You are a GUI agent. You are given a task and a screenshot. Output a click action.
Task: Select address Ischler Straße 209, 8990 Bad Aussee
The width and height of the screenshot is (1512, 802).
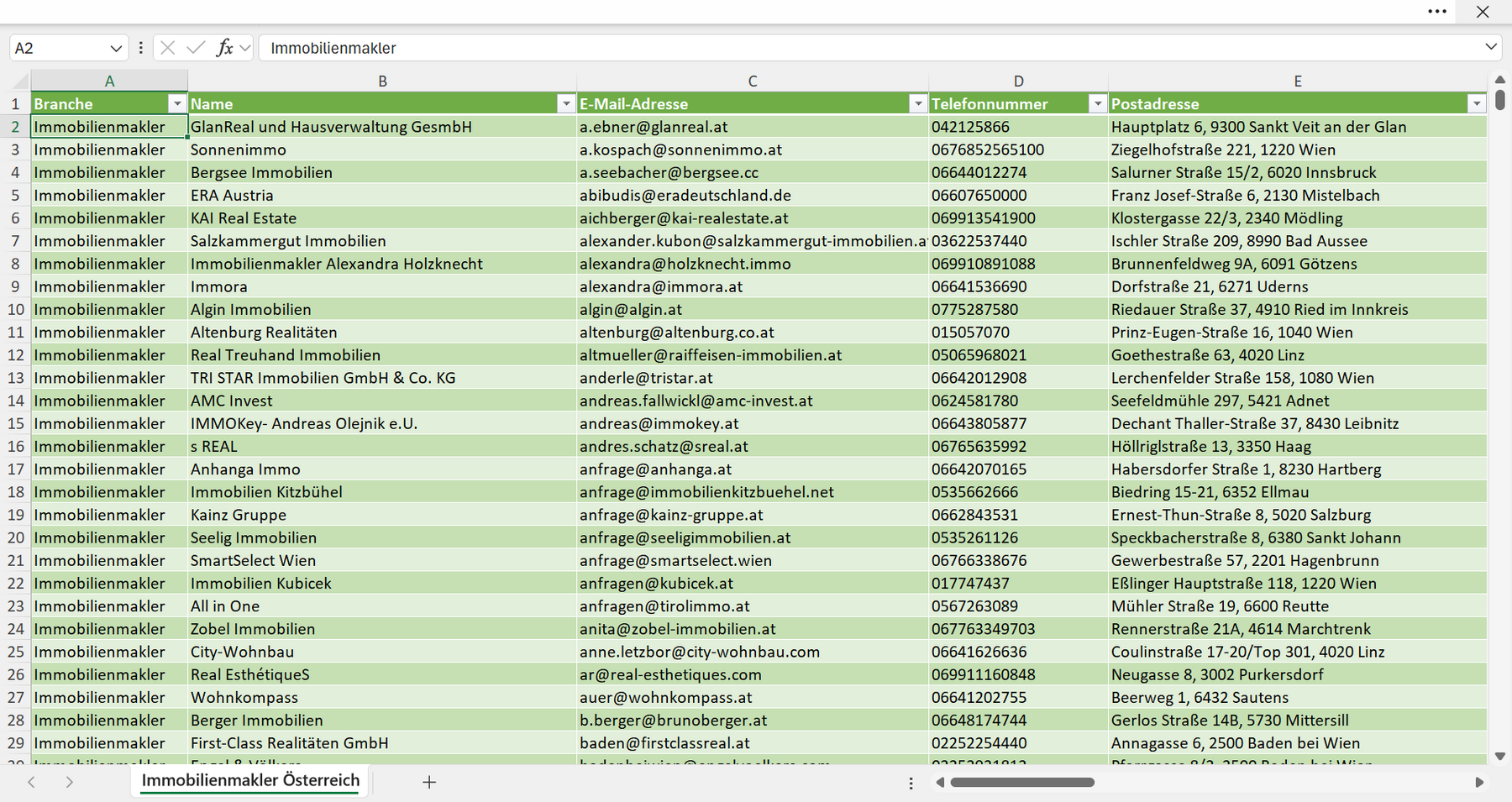(x=1298, y=241)
